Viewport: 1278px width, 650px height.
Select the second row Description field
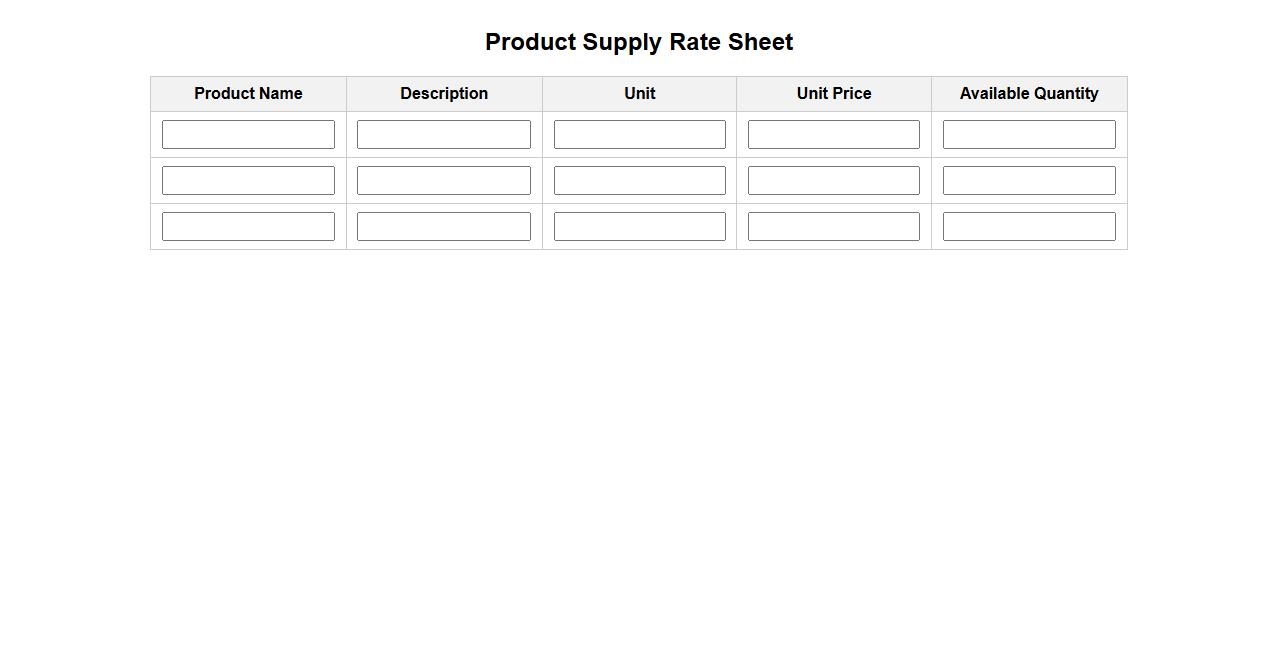tap(443, 180)
